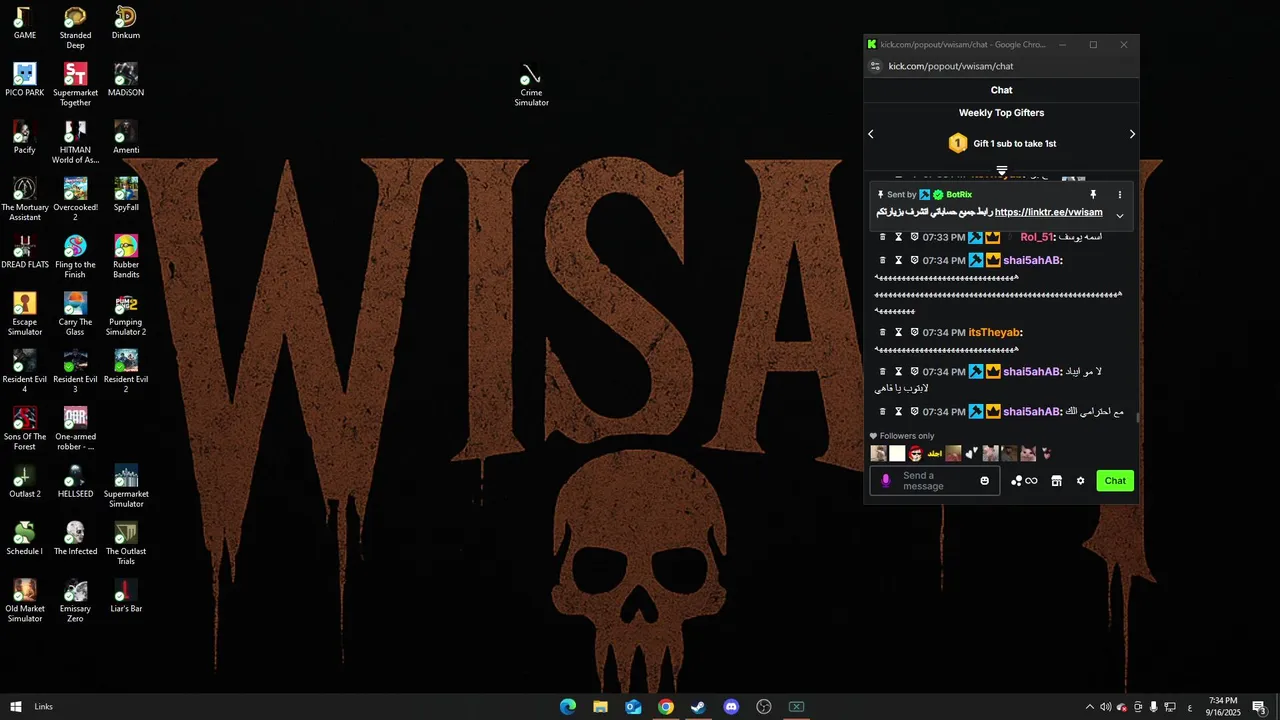
Task: Open the emoji picker in message box
Action: pyautogui.click(x=984, y=481)
